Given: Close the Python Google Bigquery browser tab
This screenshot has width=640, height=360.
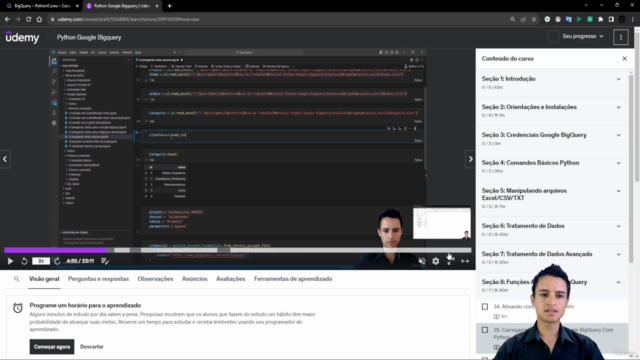Looking at the screenshot, I should click(x=157, y=6).
